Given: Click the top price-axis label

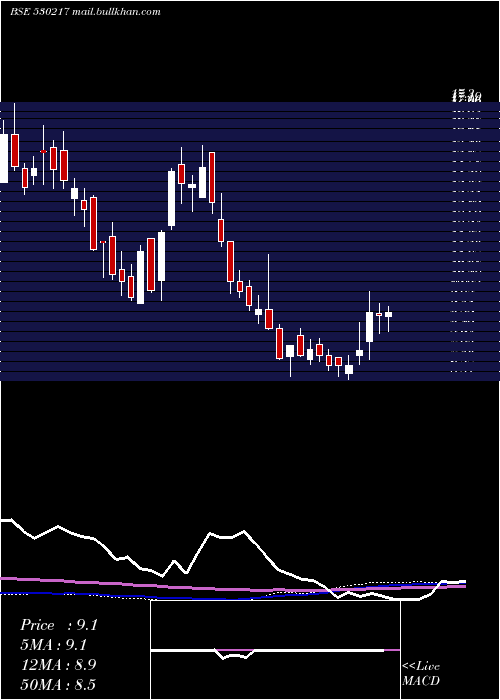Looking at the screenshot, I should pyautogui.click(x=467, y=95).
